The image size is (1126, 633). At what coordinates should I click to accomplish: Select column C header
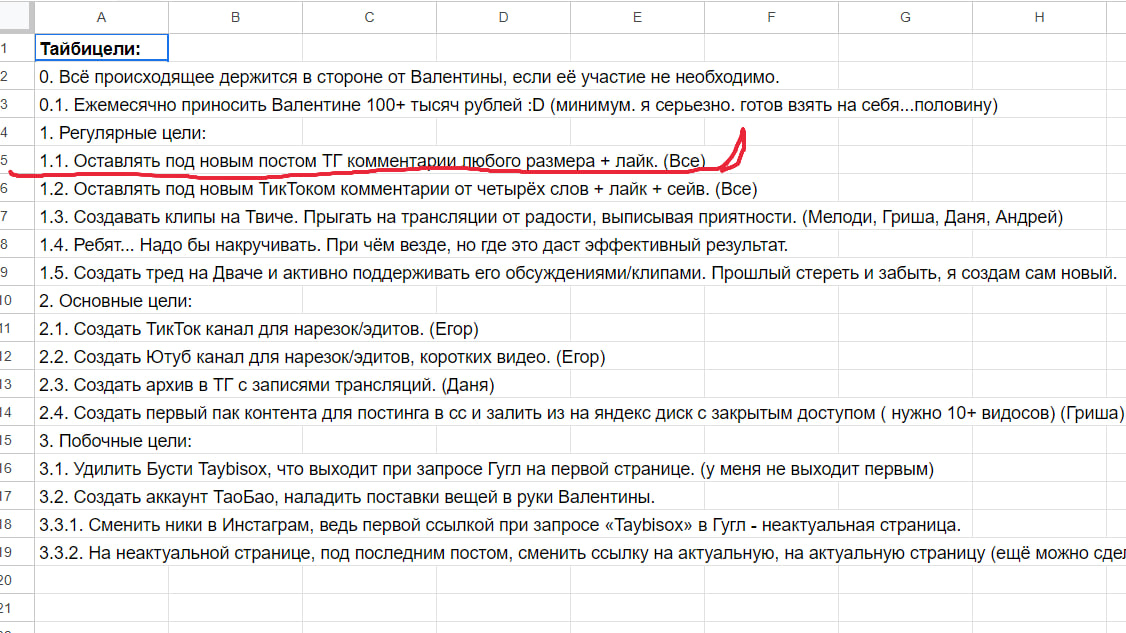[x=369, y=17]
